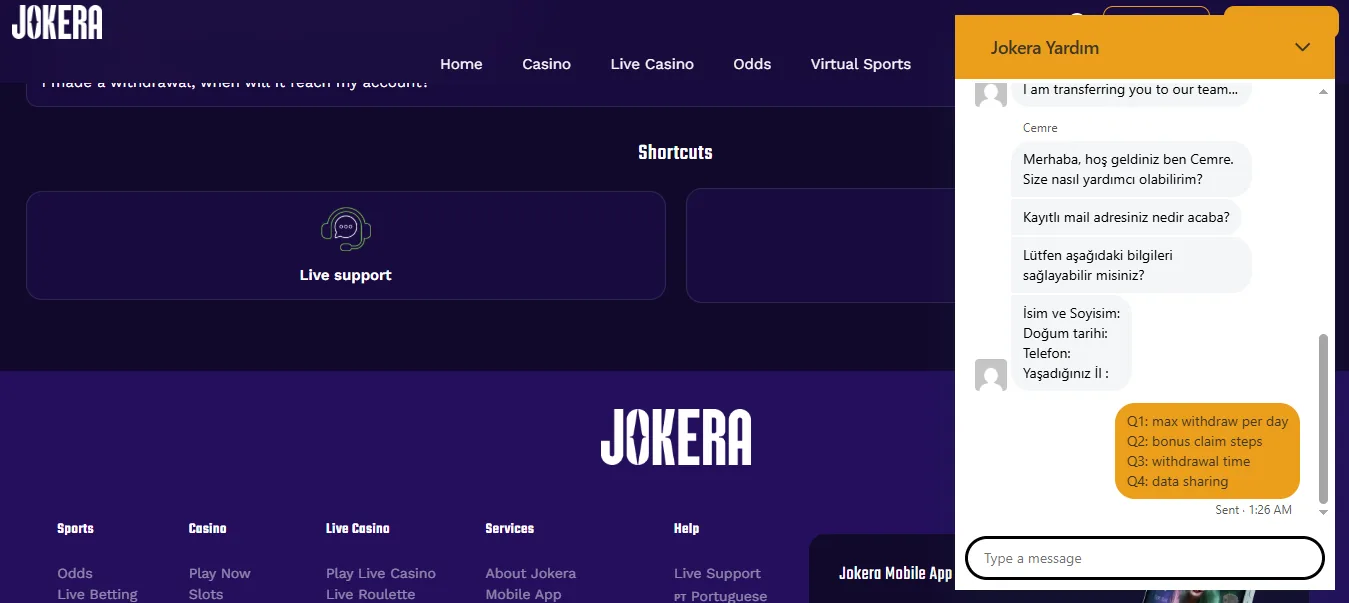Click the 'Sent · 1:26 AM' timestamp

1253,510
